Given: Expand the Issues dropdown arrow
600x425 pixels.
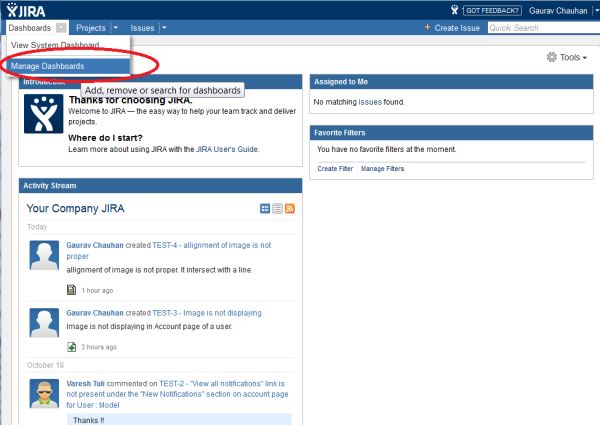Looking at the screenshot, I should [x=164, y=28].
